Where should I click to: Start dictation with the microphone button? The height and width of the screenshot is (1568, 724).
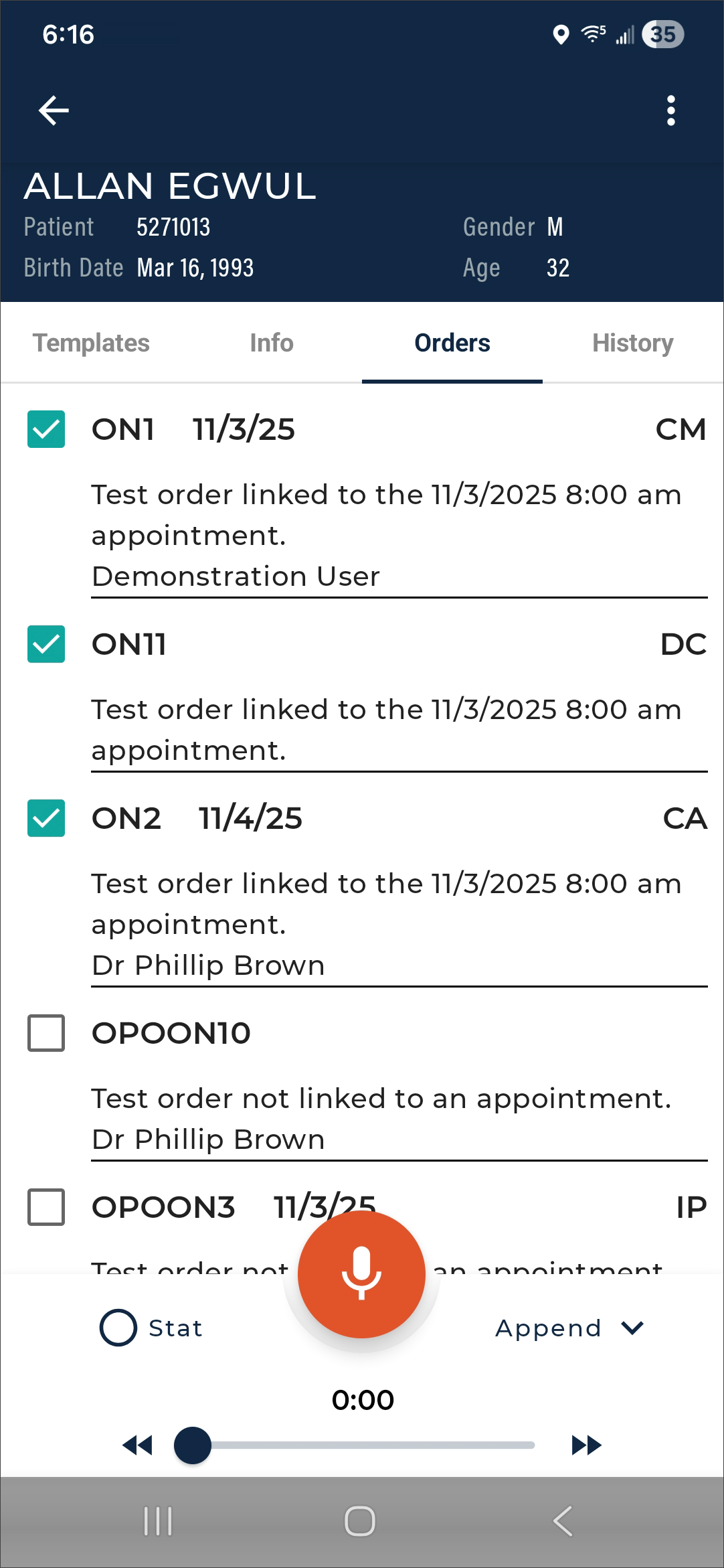tap(361, 1274)
